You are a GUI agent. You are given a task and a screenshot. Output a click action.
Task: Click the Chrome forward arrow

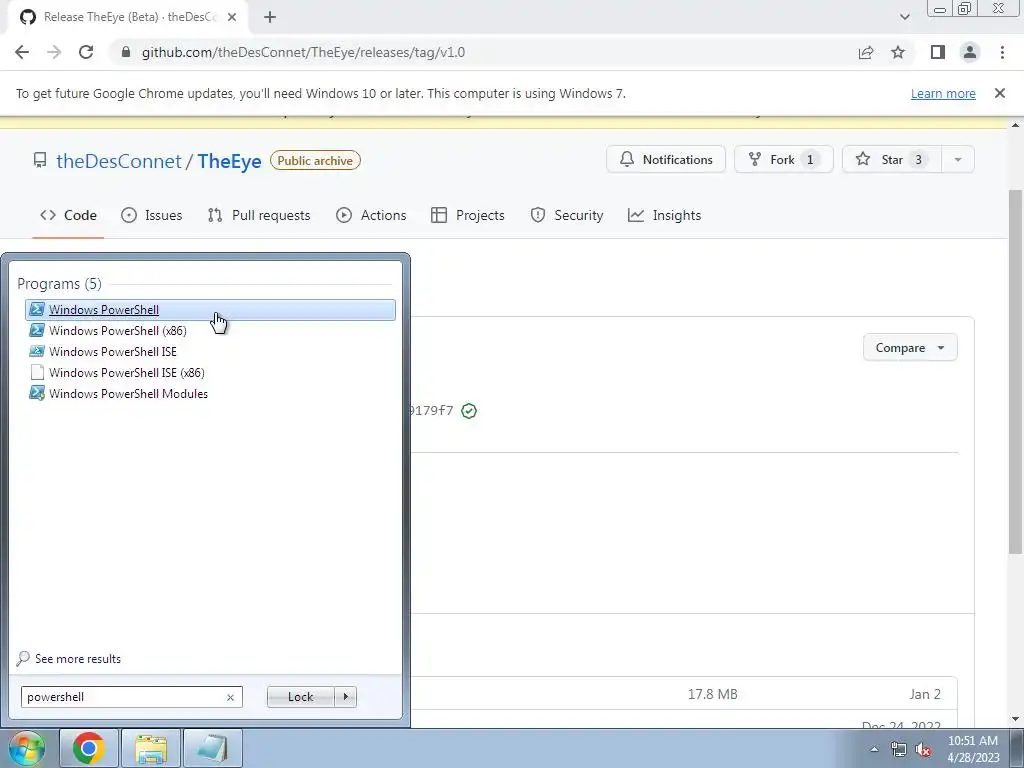pyautogui.click(x=54, y=52)
